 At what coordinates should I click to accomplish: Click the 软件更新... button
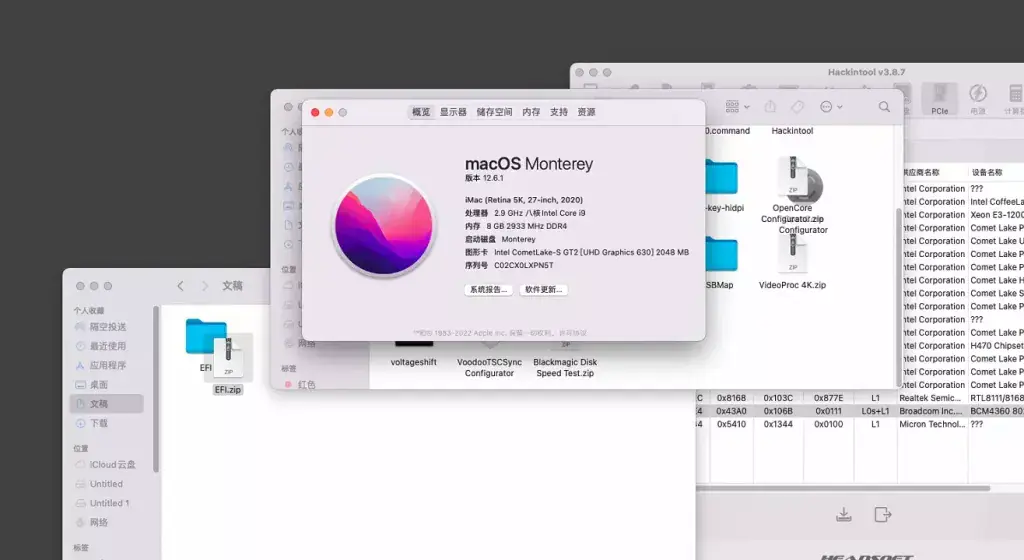tap(544, 290)
